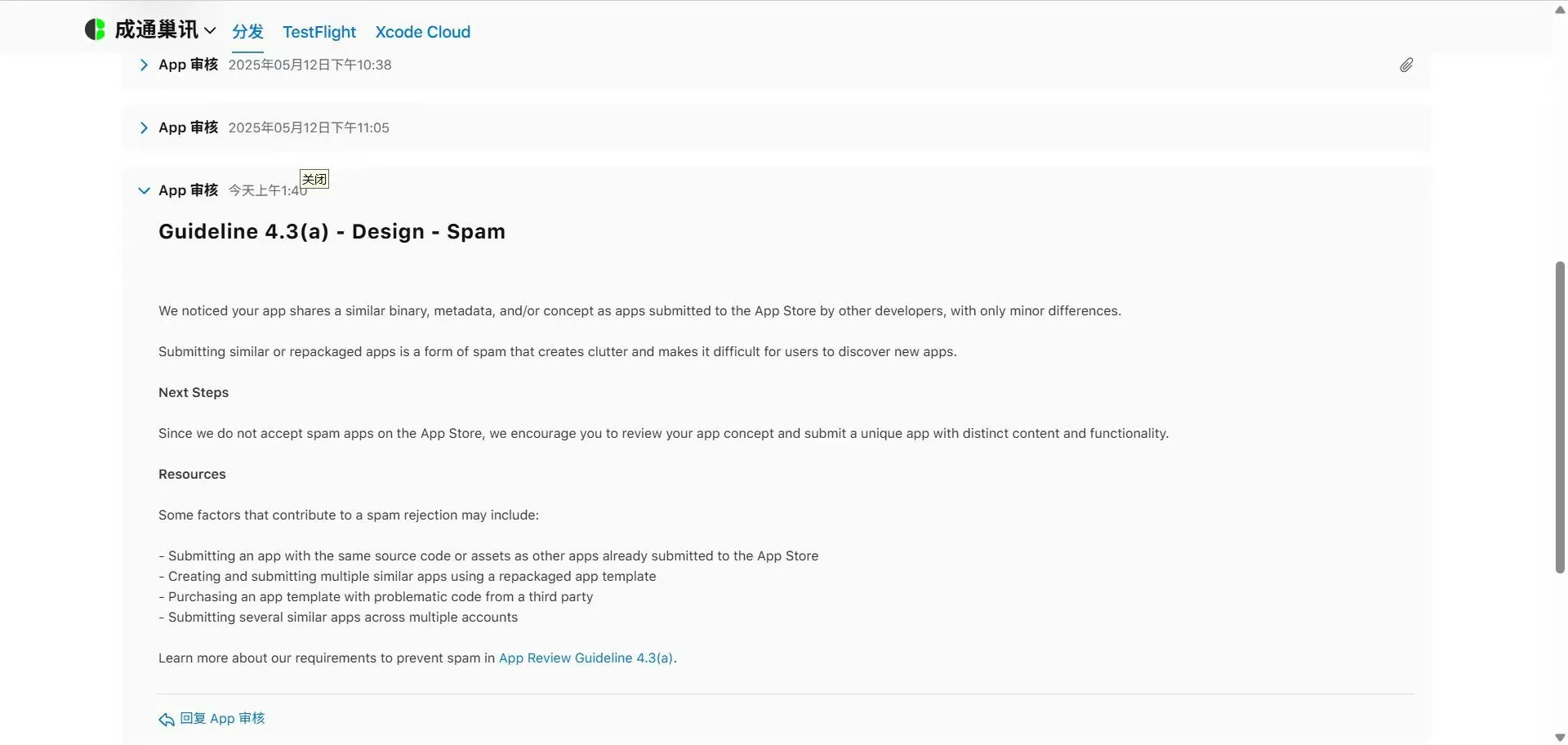Image resolution: width=1568 pixels, height=745 pixels.
Task: Click the scrollbar down arrow
Action: (x=1560, y=738)
